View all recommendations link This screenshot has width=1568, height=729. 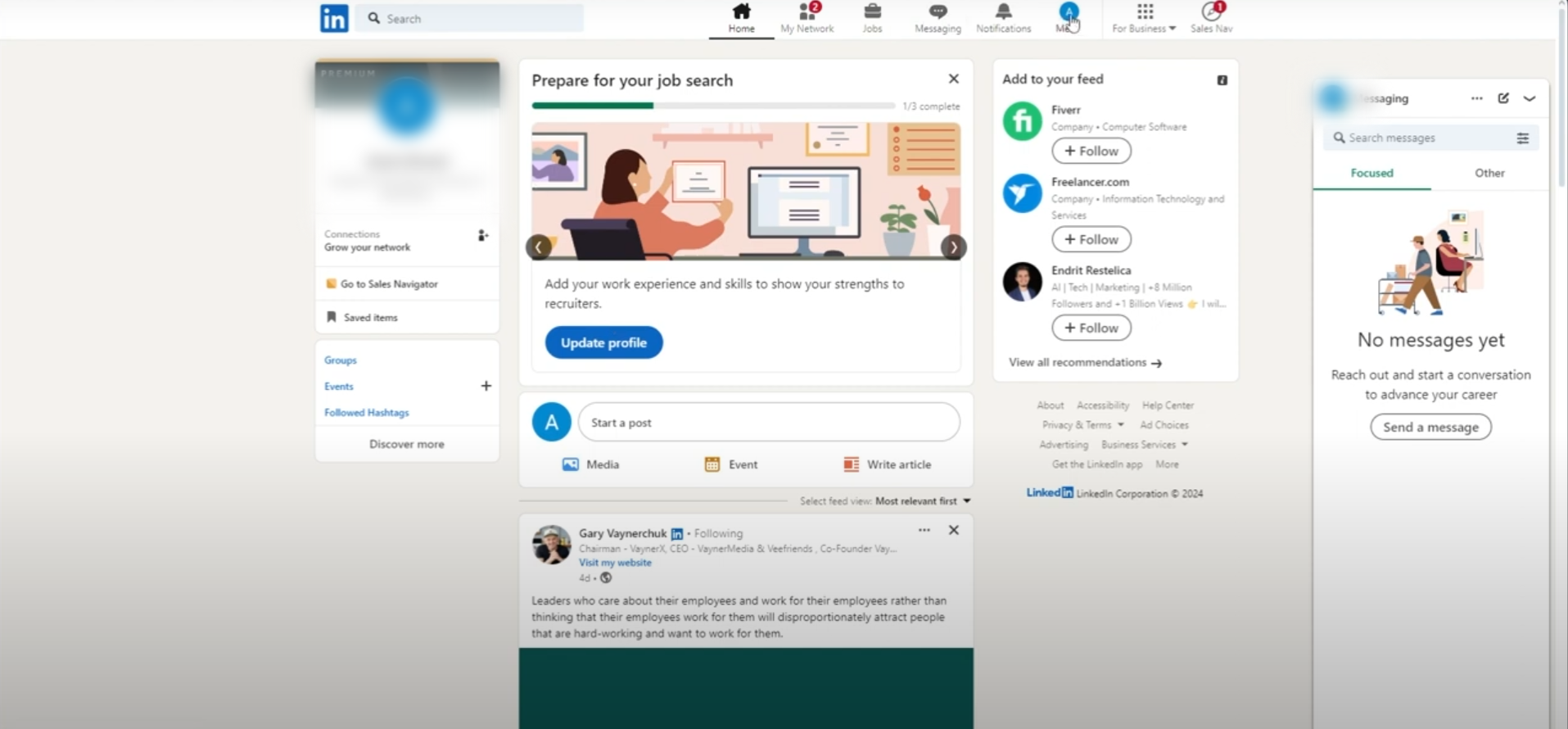[1085, 362]
